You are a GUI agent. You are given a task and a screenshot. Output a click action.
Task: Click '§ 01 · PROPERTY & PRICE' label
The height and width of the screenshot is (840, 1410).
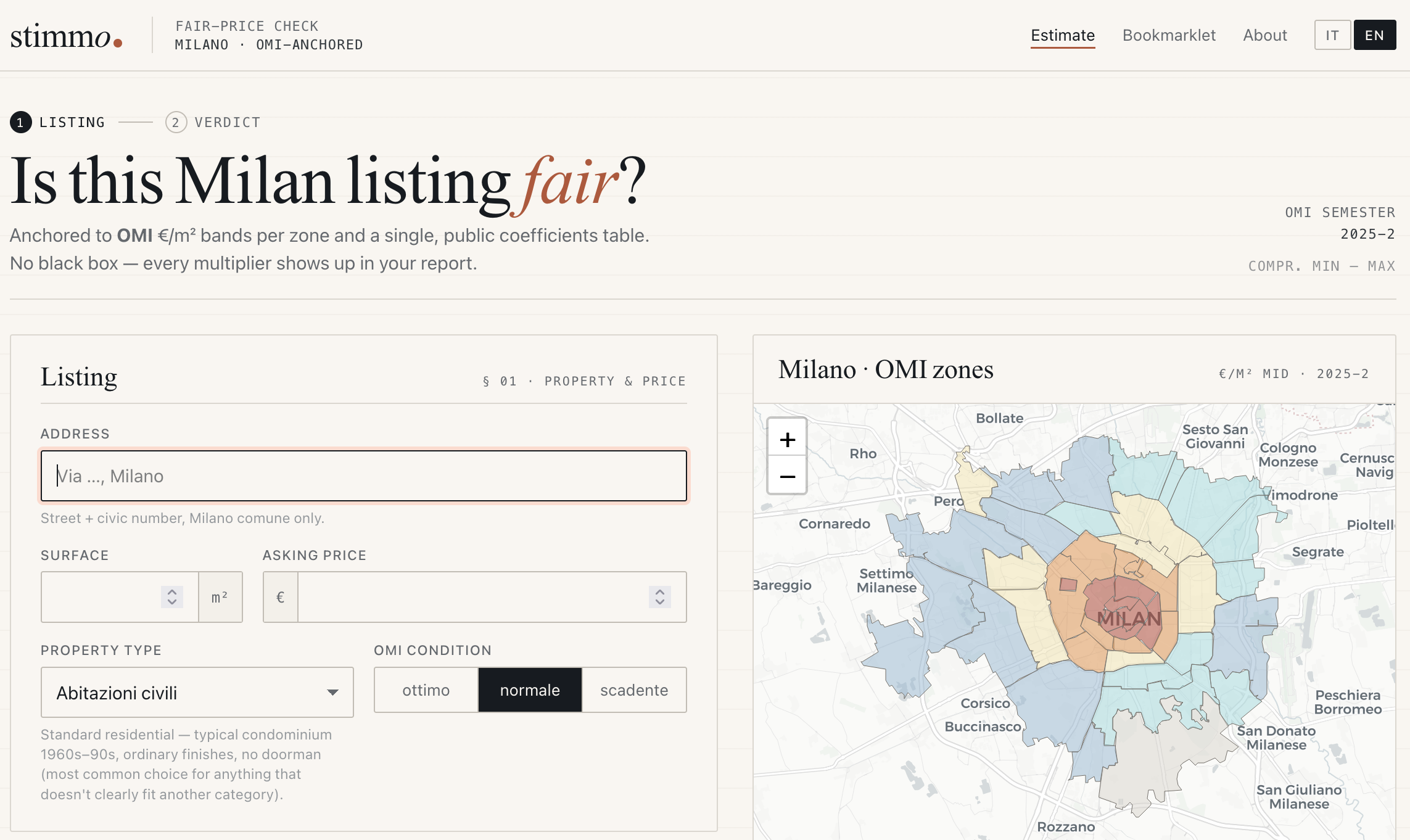[584, 381]
